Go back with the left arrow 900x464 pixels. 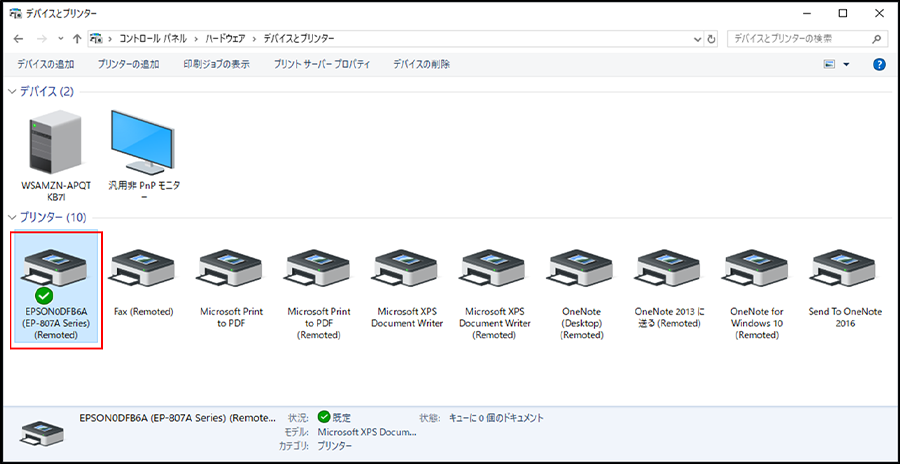[x=18, y=39]
